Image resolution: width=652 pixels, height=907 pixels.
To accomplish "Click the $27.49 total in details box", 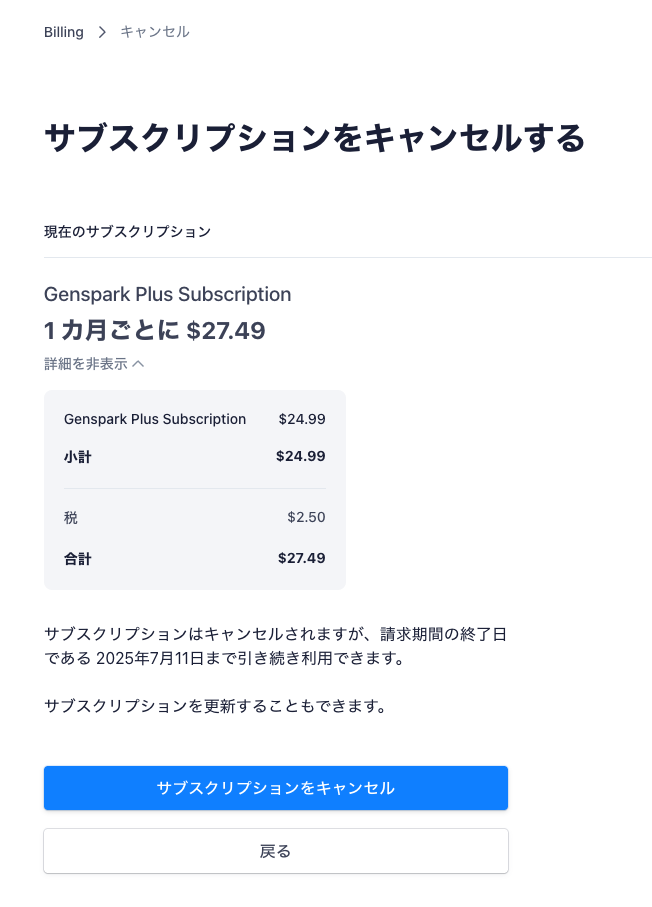I will (x=301, y=558).
